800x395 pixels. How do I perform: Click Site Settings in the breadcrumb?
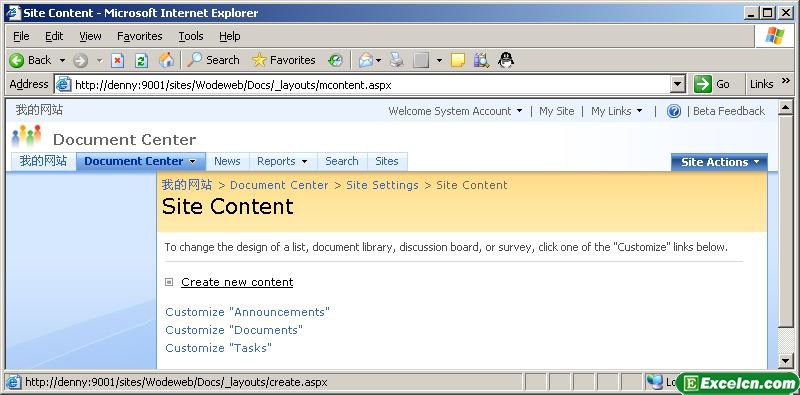click(x=382, y=185)
